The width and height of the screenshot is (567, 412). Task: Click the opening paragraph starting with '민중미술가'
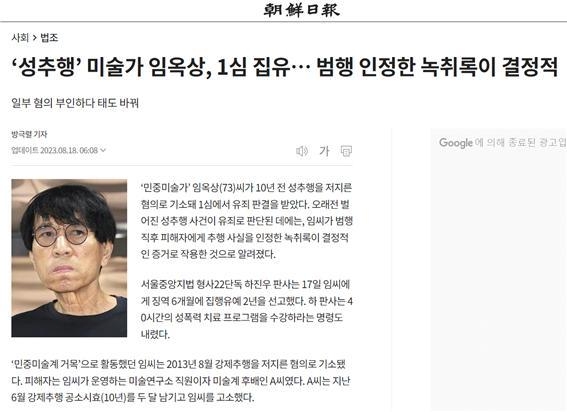coord(246,221)
